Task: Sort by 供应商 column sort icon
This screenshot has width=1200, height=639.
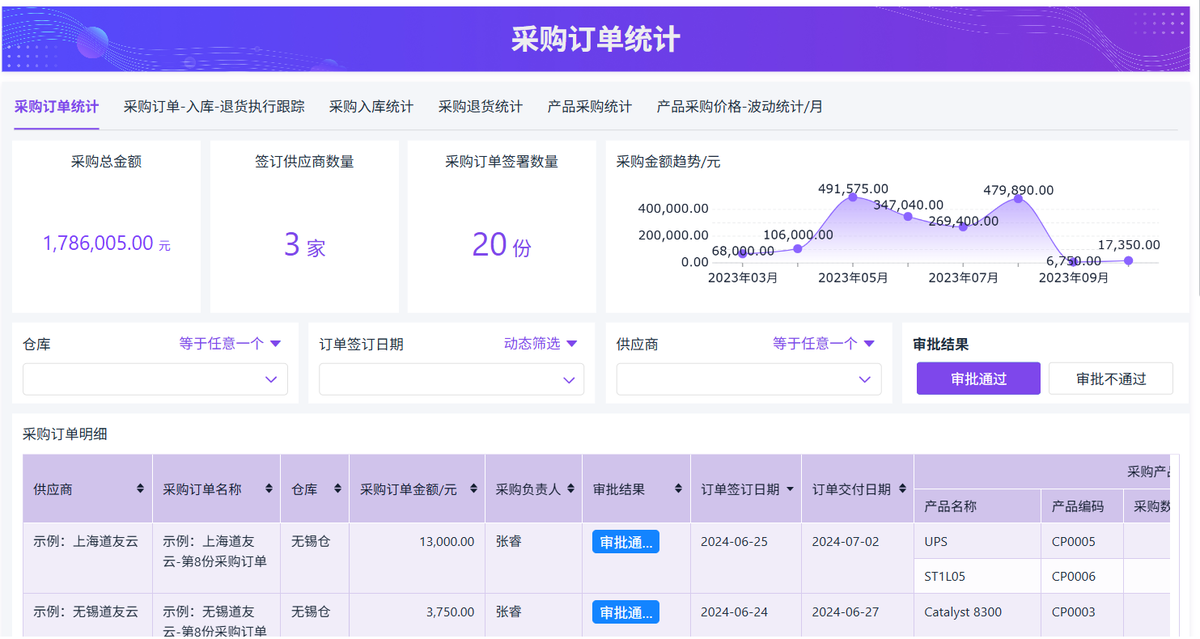Action: pos(139,489)
